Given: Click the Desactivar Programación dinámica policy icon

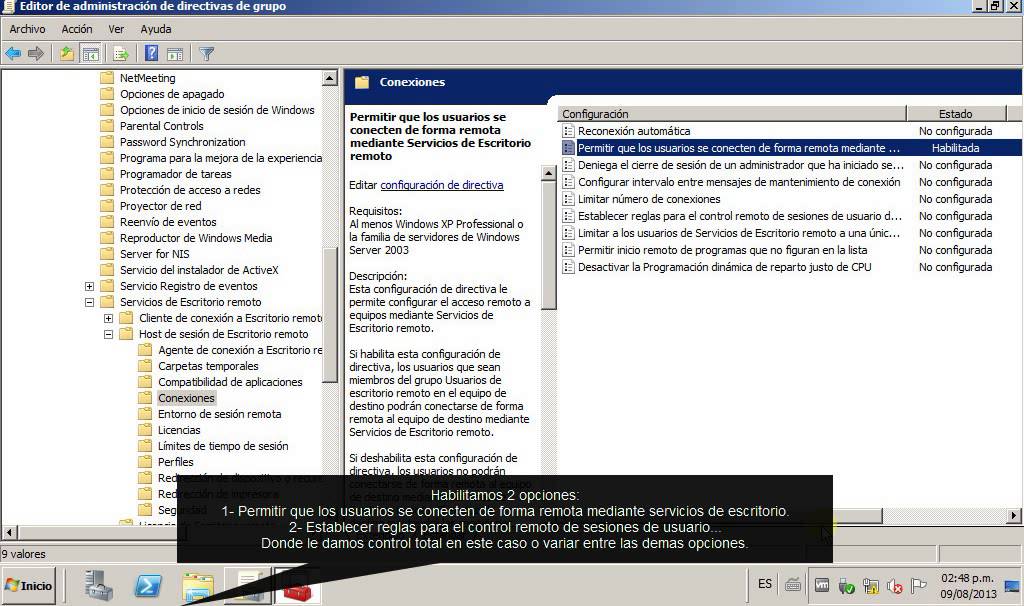Looking at the screenshot, I should [x=568, y=266].
